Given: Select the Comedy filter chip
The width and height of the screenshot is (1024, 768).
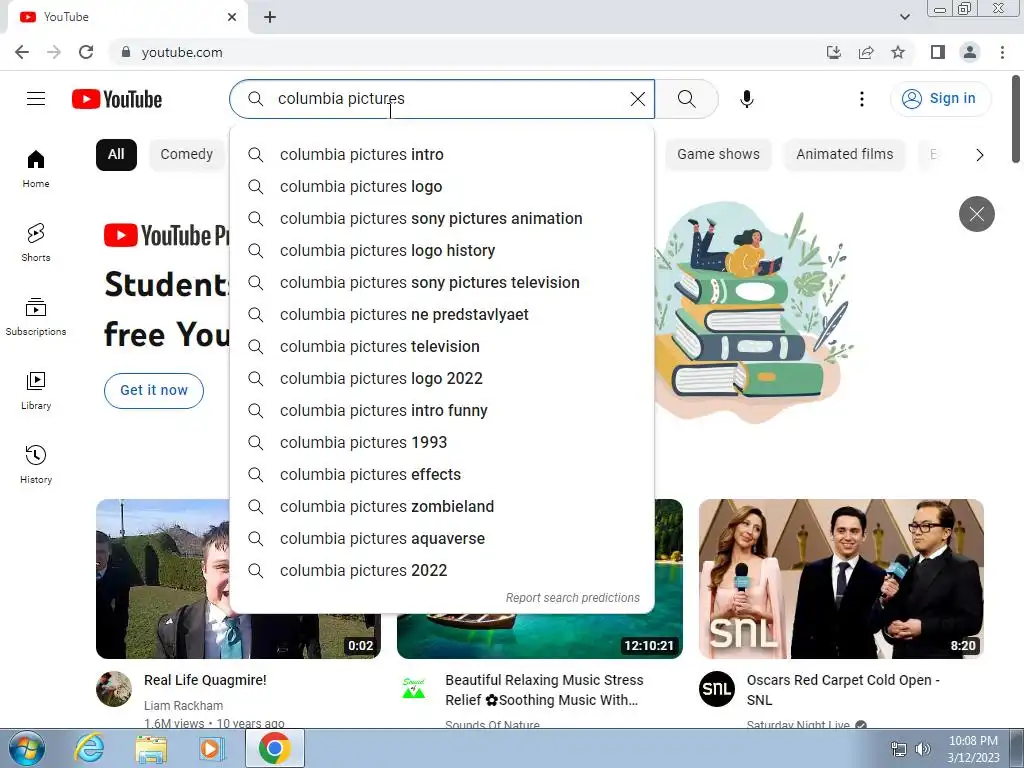Looking at the screenshot, I should pyautogui.click(x=187, y=155).
